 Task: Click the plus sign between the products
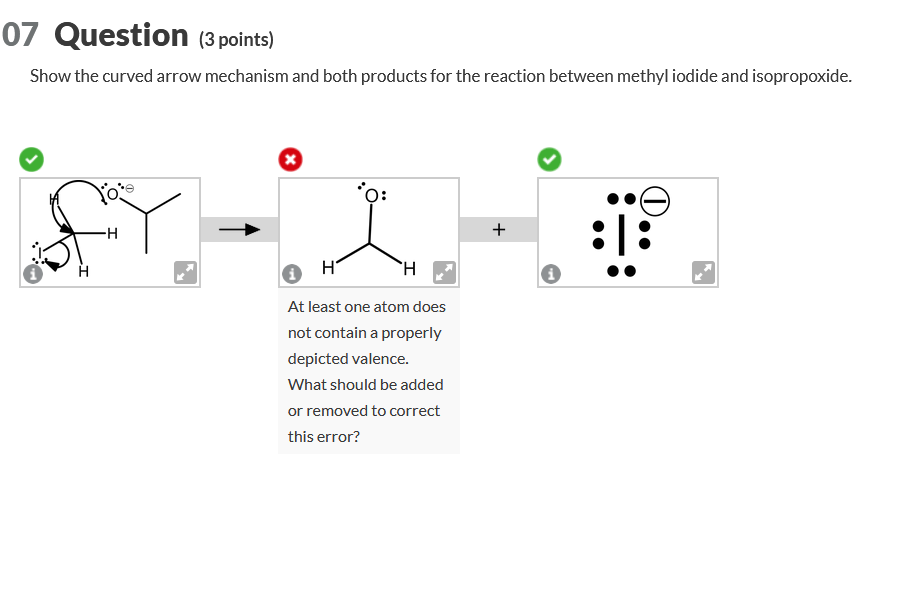tap(497, 228)
